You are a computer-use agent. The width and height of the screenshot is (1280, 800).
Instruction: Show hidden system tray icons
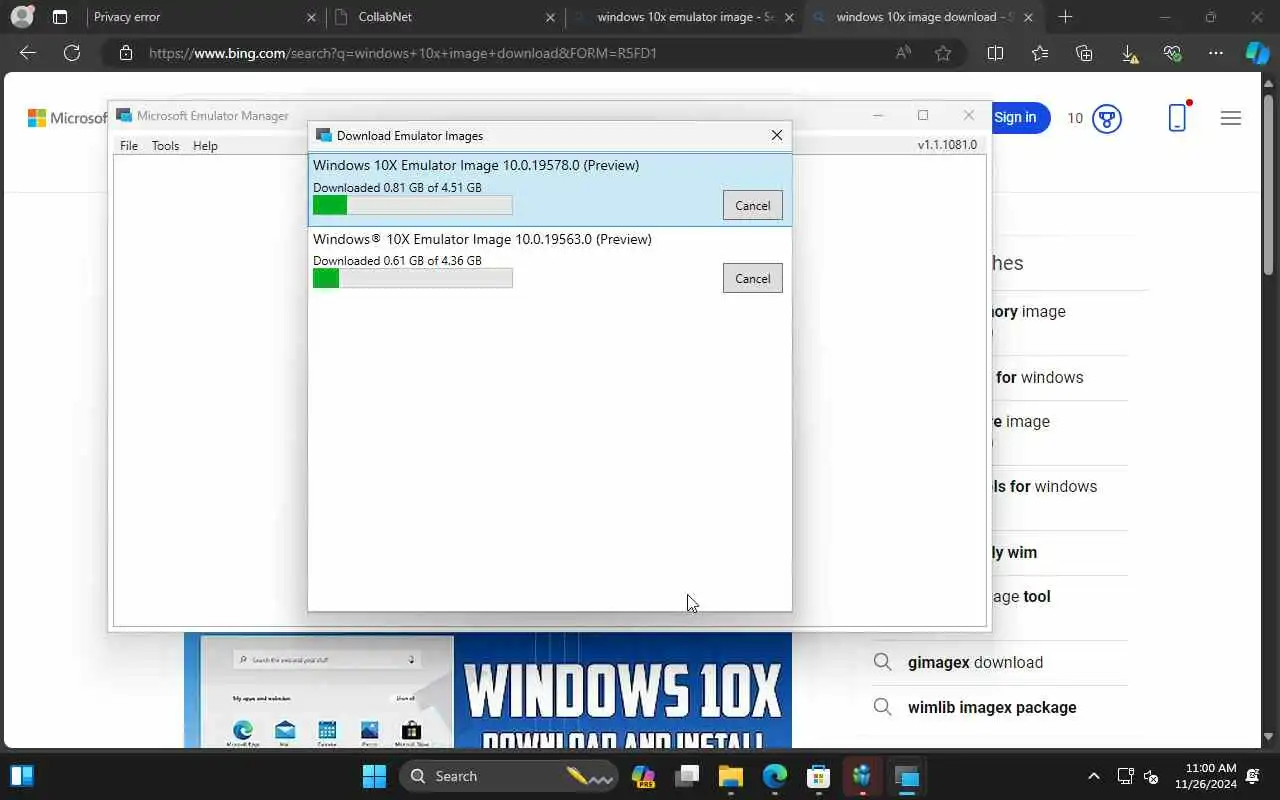pos(1093,776)
